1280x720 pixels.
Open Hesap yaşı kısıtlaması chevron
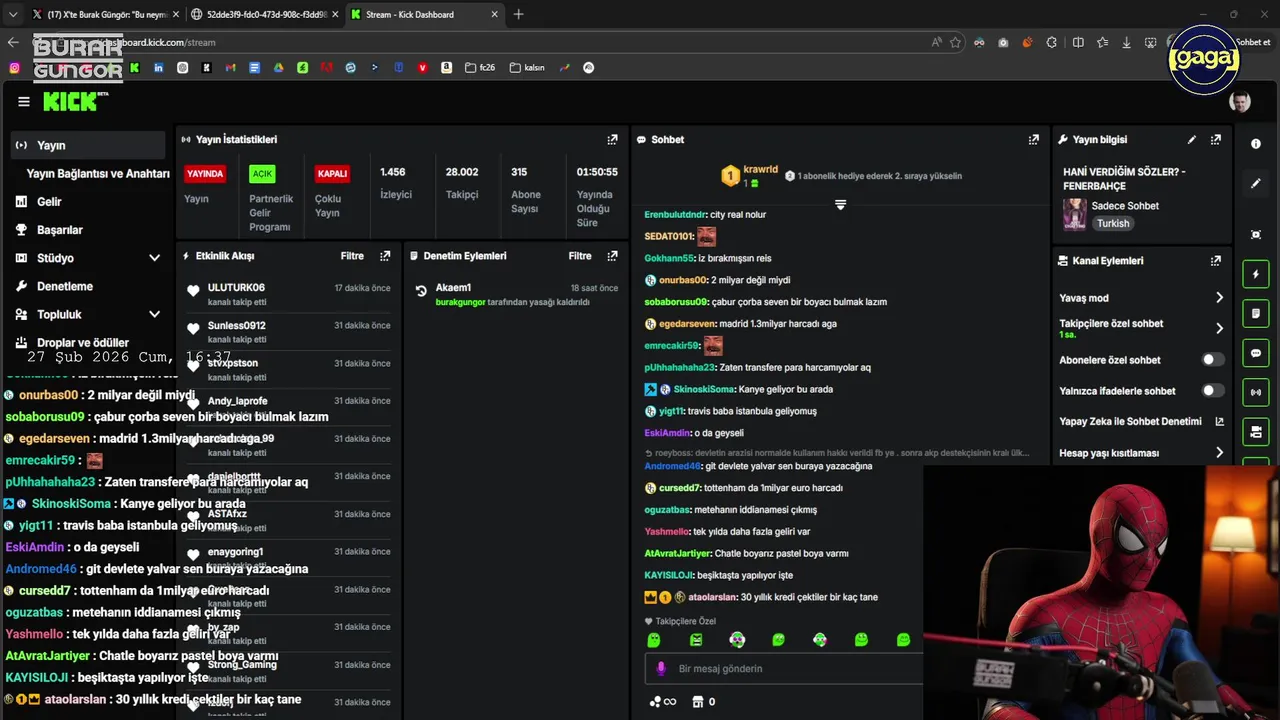tap(1219, 453)
